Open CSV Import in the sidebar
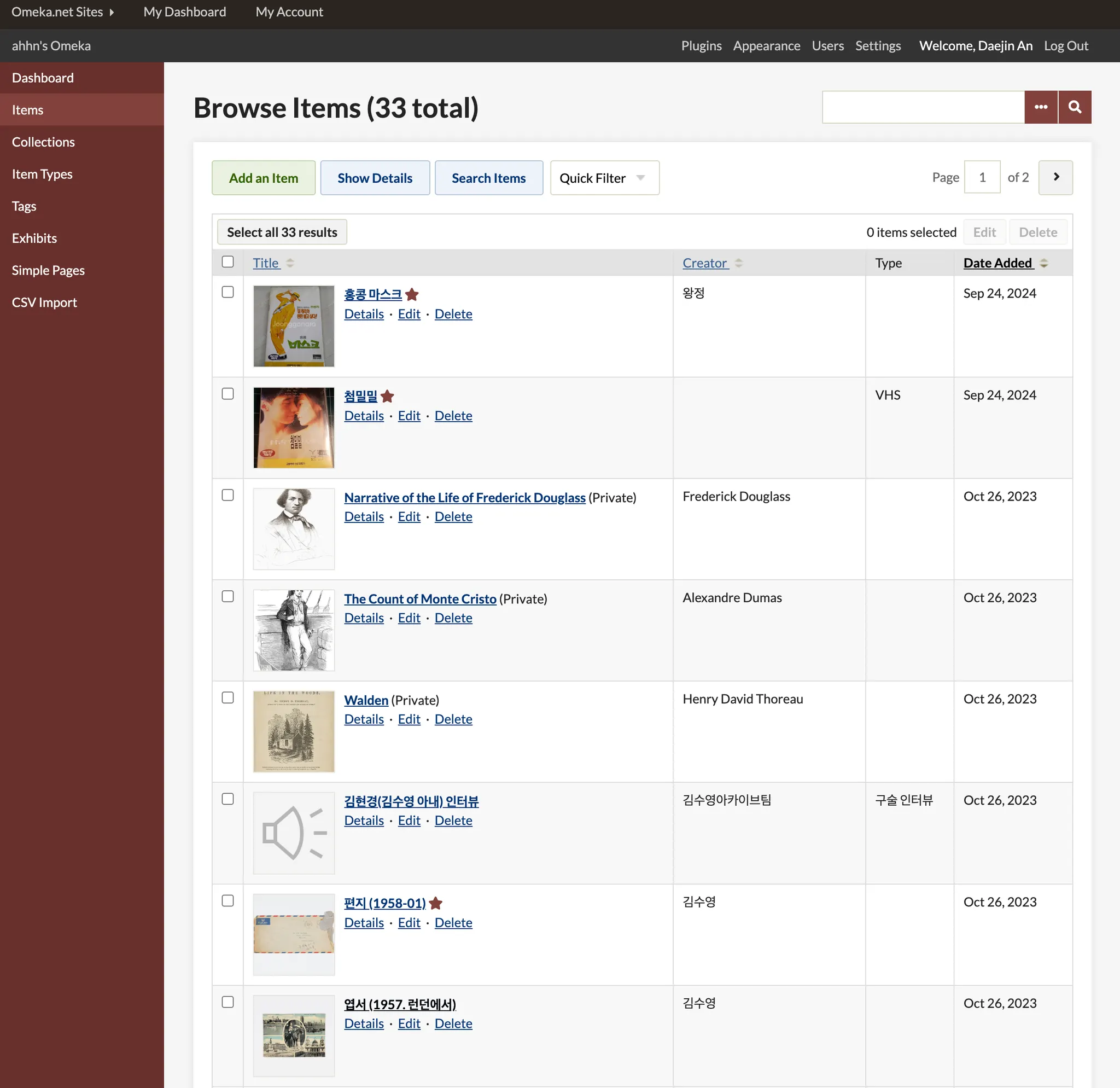The image size is (1120, 1088). tap(45, 302)
